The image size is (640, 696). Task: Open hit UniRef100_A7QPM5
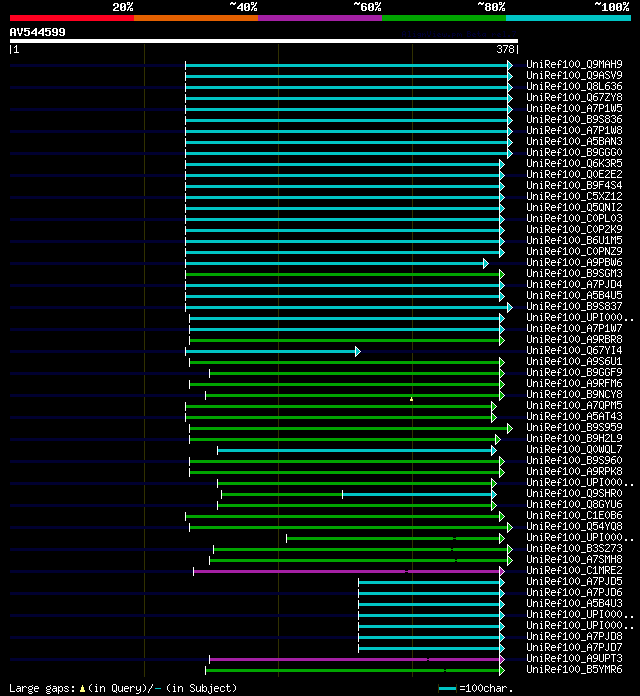pyautogui.click(x=574, y=405)
